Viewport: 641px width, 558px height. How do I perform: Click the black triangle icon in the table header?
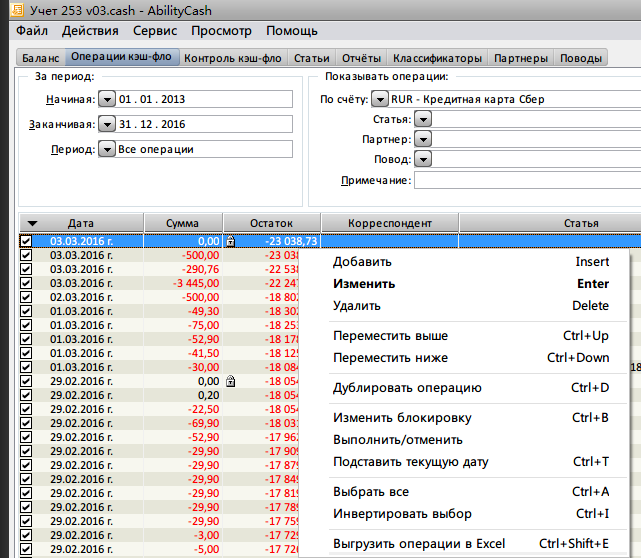32,223
